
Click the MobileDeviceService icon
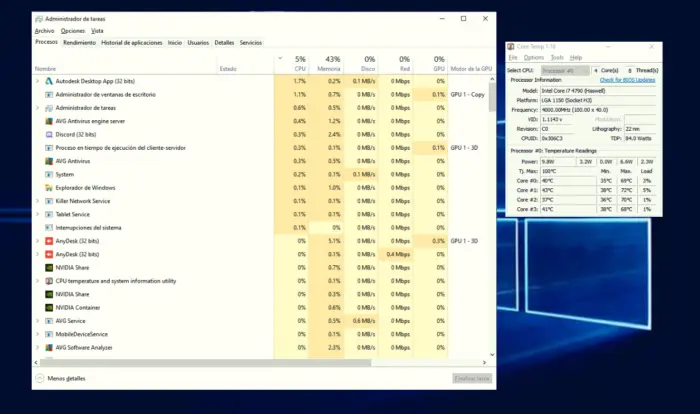click(49, 334)
